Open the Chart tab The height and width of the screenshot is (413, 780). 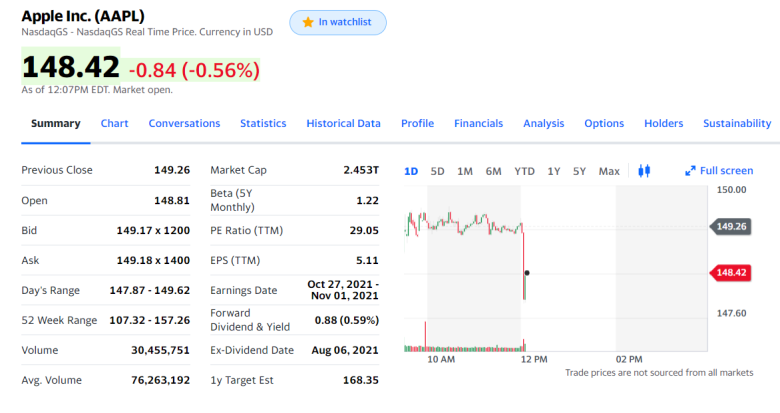pos(114,123)
